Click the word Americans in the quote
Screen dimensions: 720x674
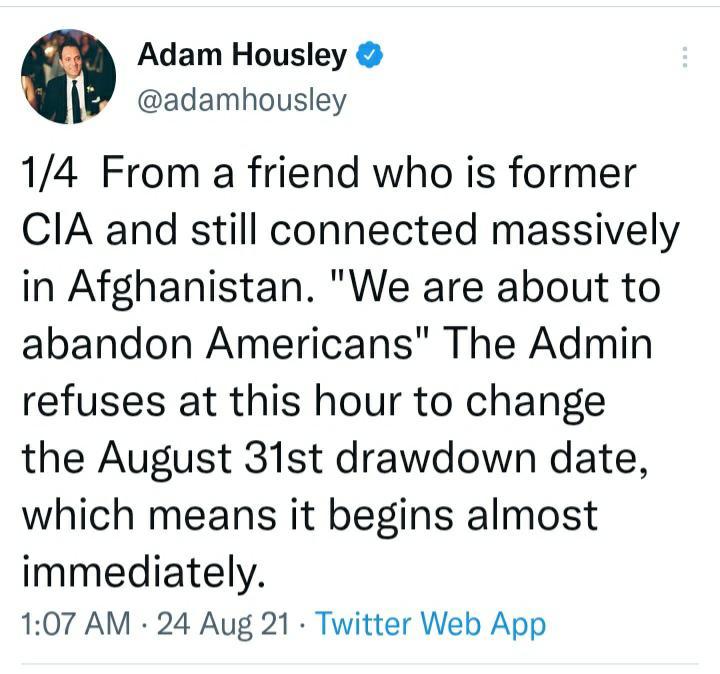(310, 344)
